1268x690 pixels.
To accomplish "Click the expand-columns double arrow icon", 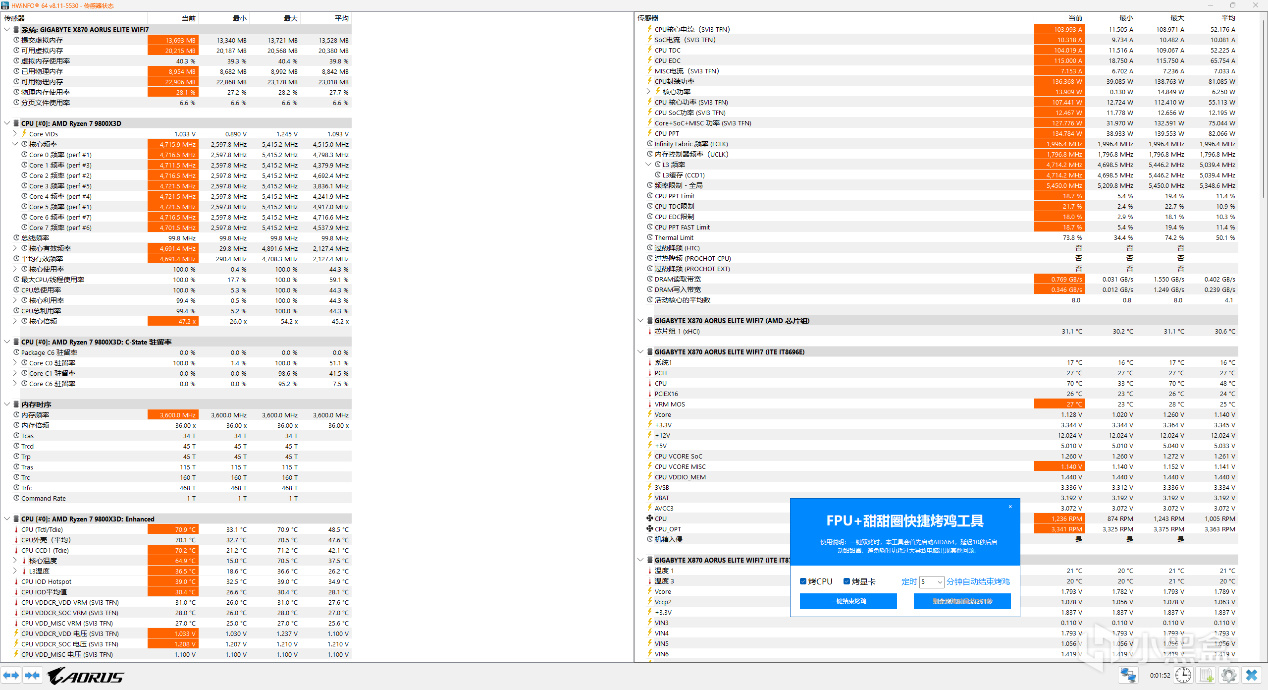I will click(x=11, y=676).
